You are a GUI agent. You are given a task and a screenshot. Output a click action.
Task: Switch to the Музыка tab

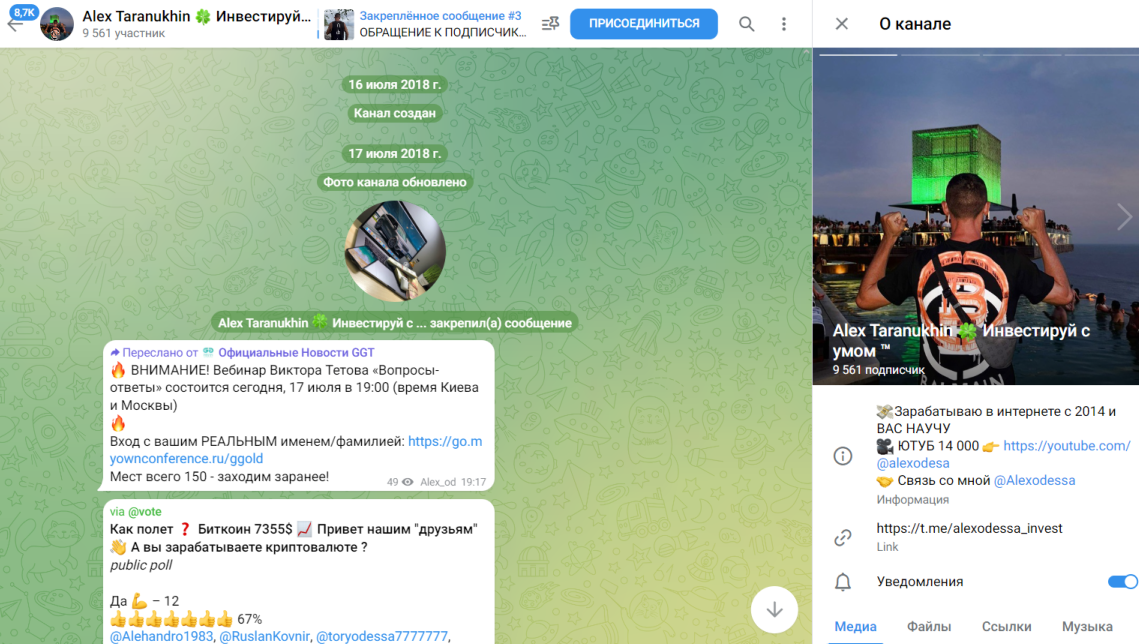(1087, 627)
